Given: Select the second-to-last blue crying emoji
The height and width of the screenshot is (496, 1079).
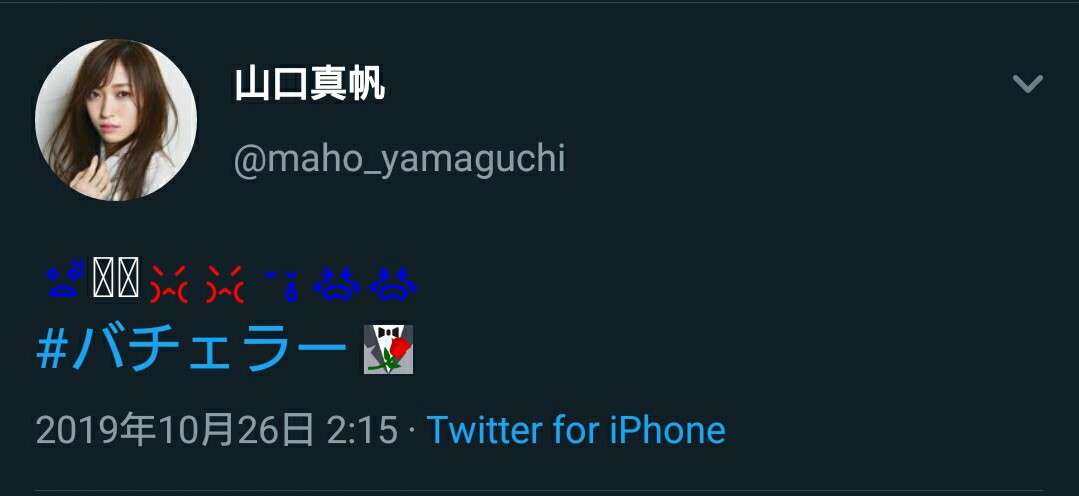Looking at the screenshot, I should click(x=336, y=284).
